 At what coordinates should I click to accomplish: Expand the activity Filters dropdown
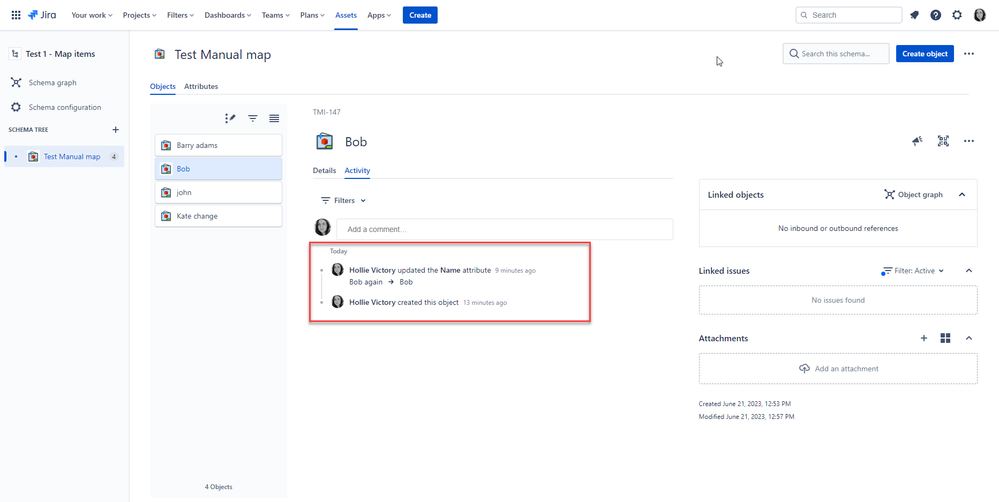(x=343, y=200)
